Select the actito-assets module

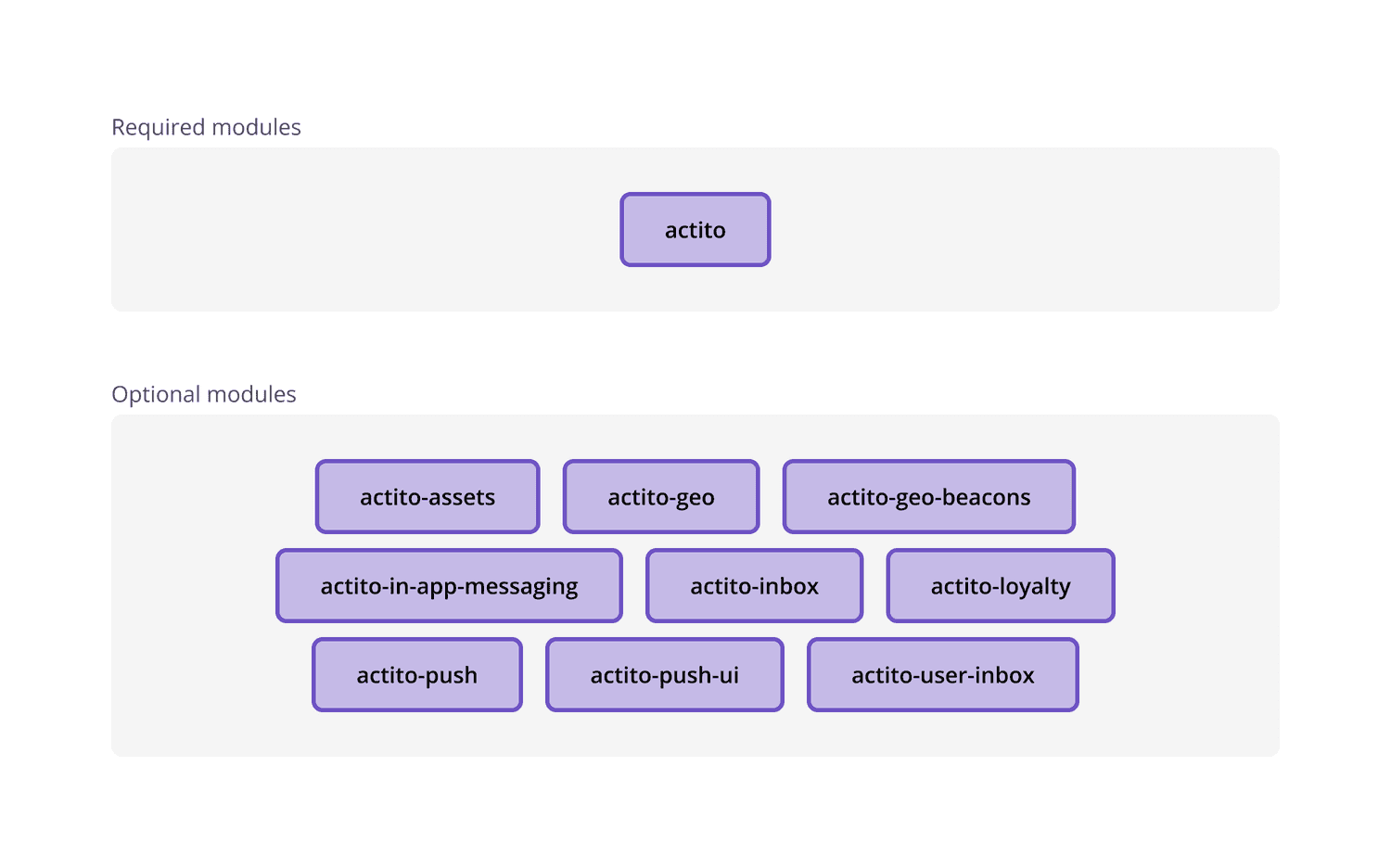(428, 497)
